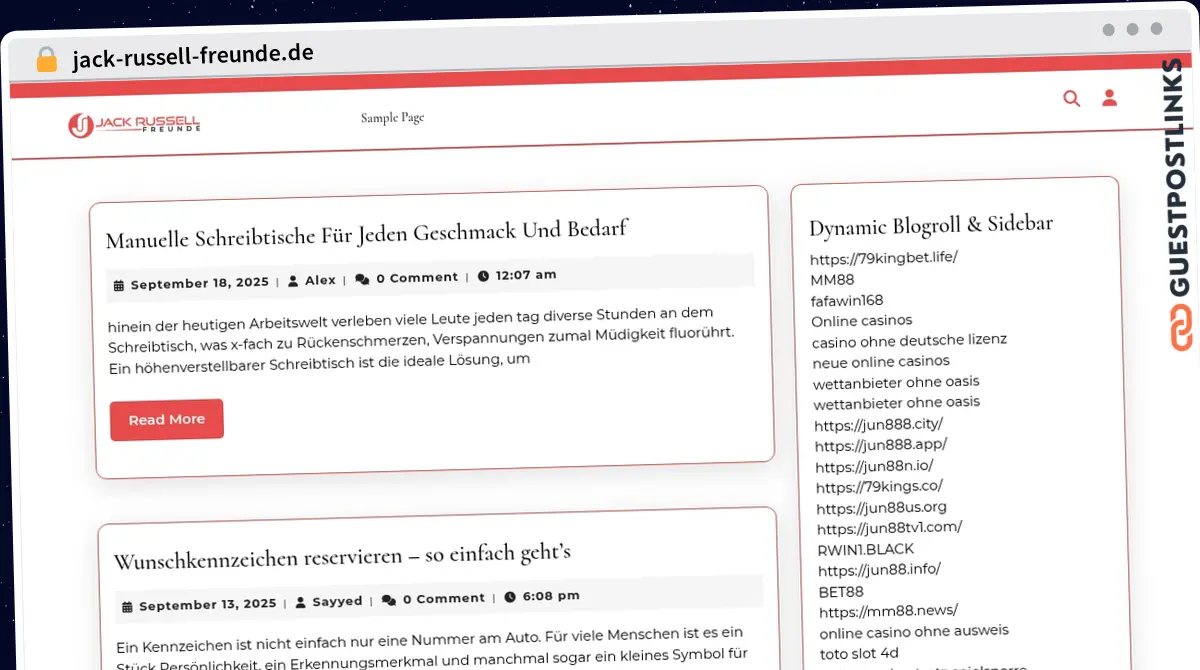
Task: Open the https://jun88us.org link
Action: 882,507
